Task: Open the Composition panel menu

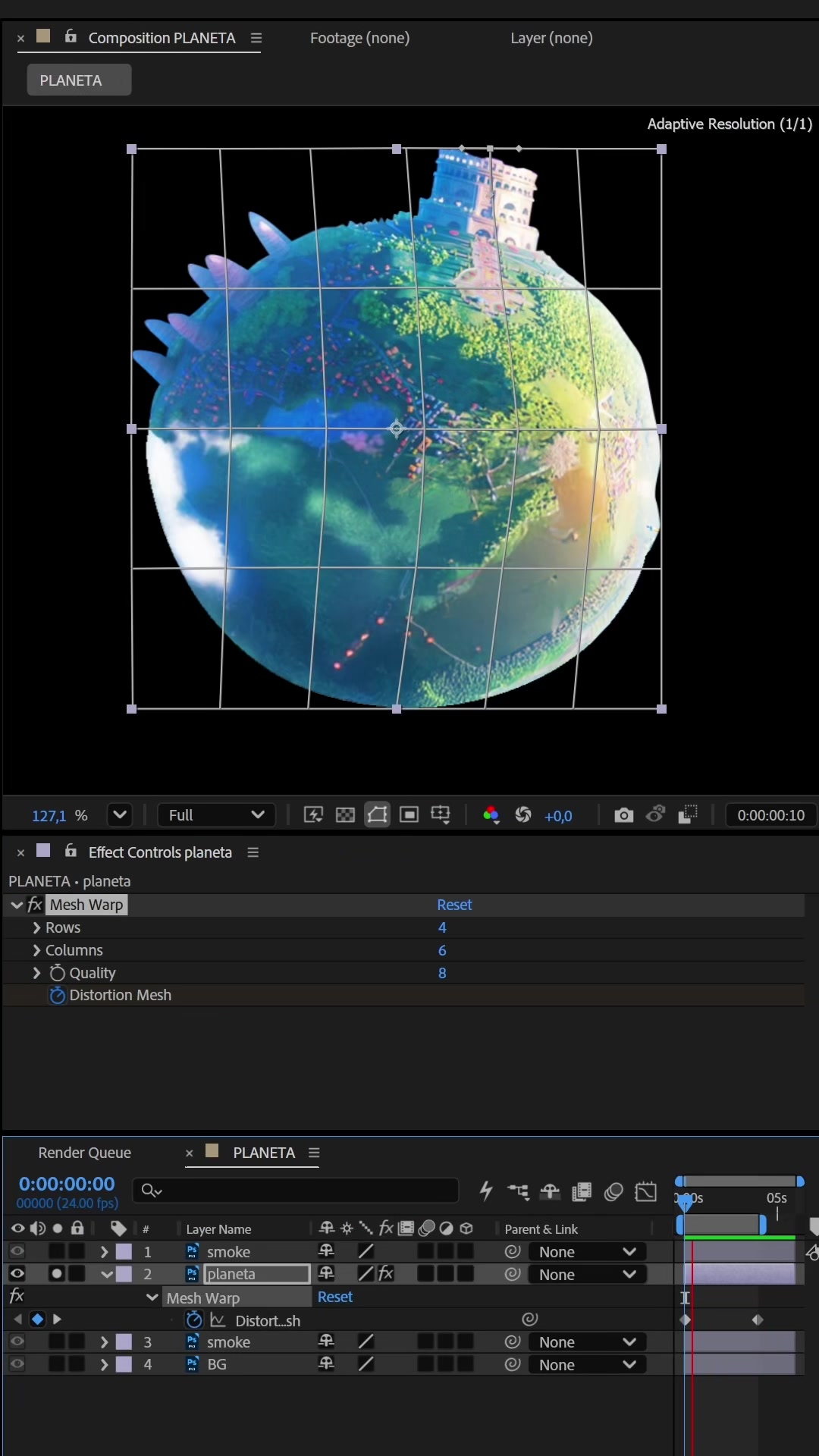Action: tap(256, 38)
